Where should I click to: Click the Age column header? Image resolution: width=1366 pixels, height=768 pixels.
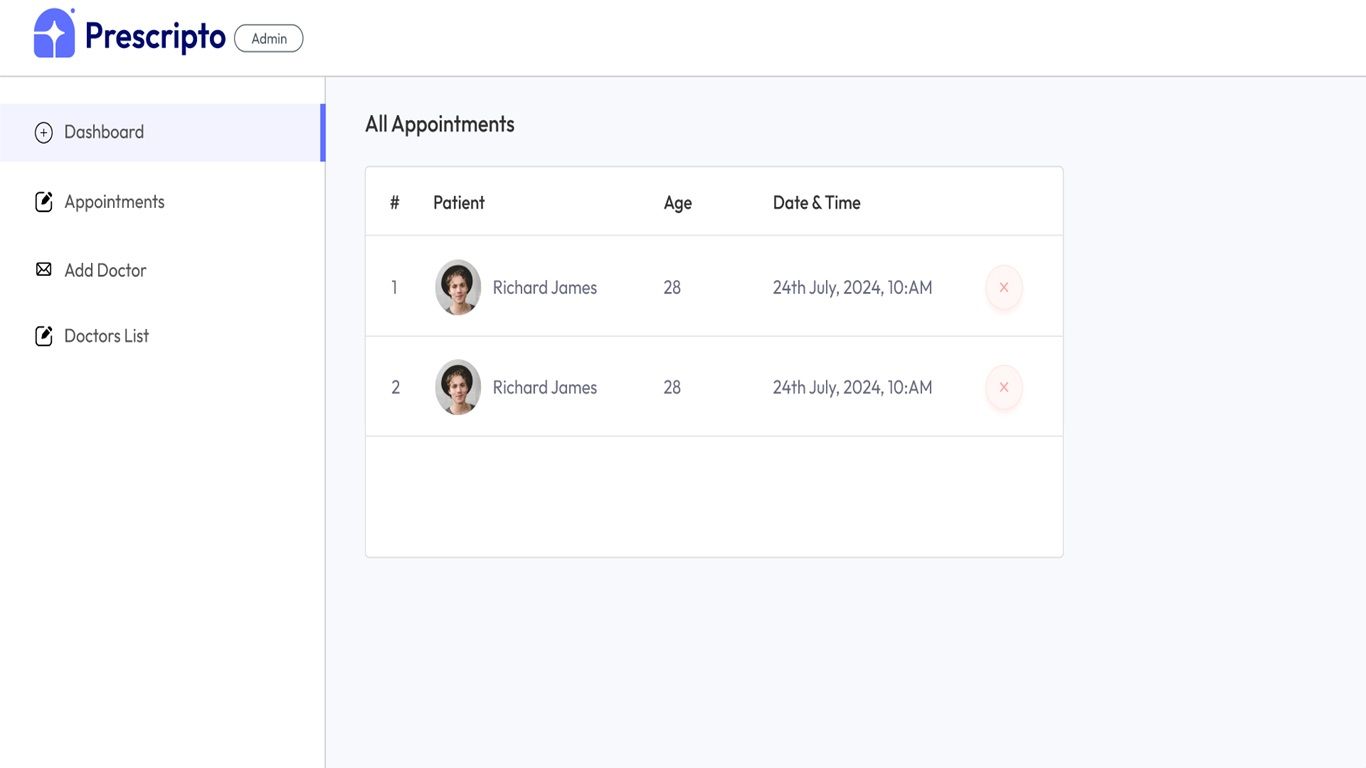pyautogui.click(x=678, y=203)
